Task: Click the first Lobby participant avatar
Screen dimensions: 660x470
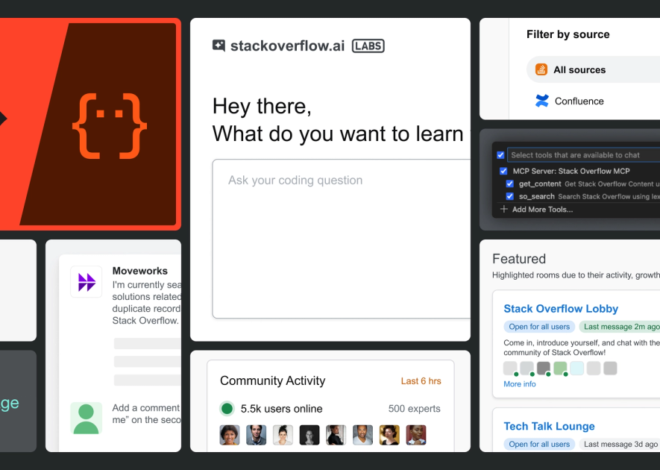Action: (511, 368)
